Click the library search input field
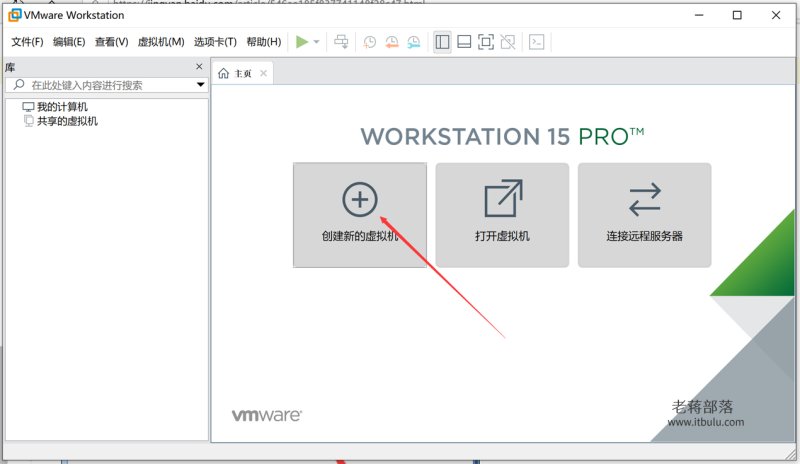The image size is (800, 464). pos(106,85)
